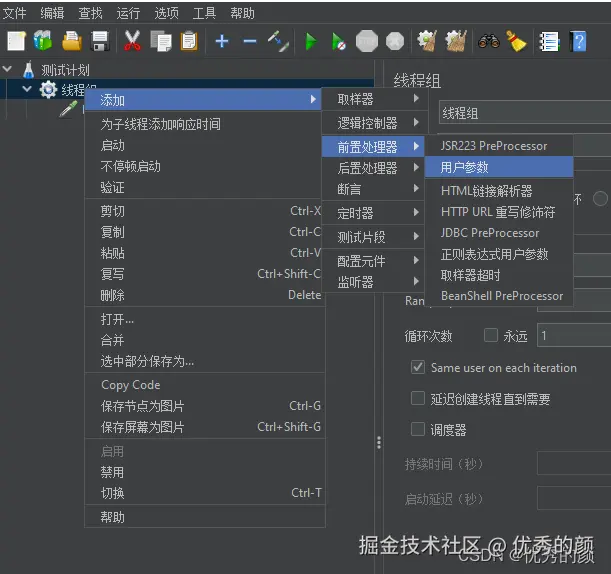Open the 选项 menu
611x574 pixels.
(x=166, y=13)
